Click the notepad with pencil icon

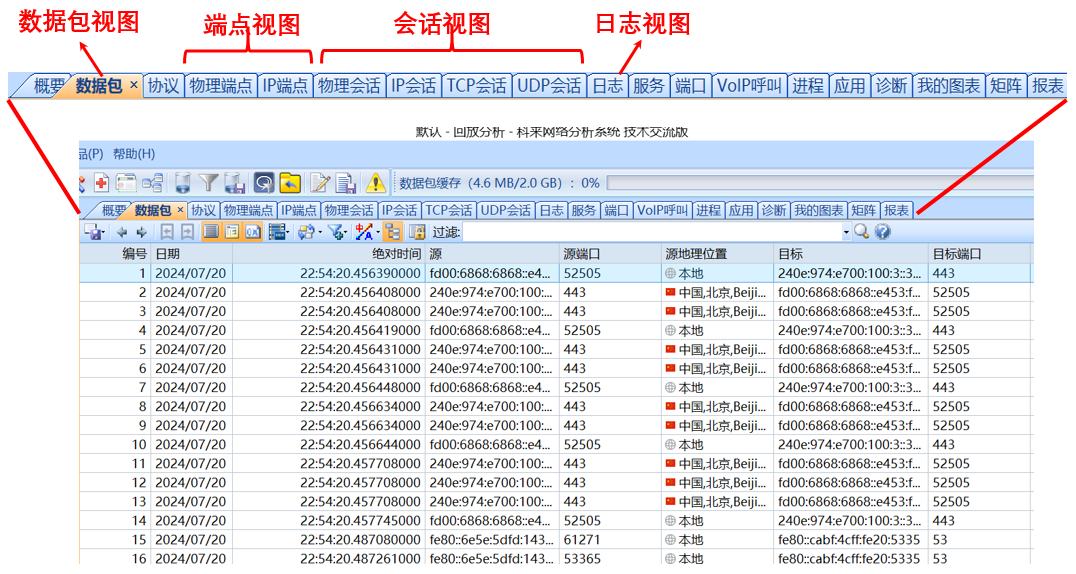pyautogui.click(x=320, y=183)
